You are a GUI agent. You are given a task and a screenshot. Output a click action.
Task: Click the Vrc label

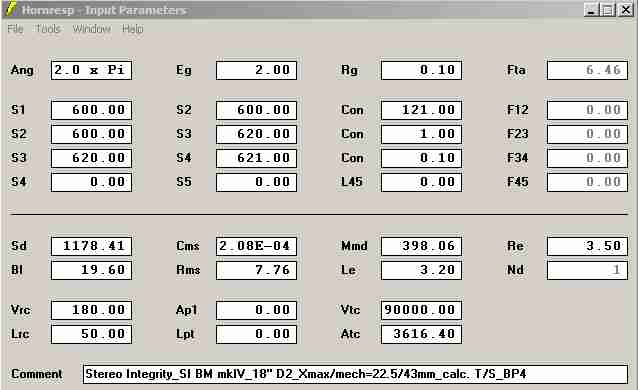[x=20, y=310]
